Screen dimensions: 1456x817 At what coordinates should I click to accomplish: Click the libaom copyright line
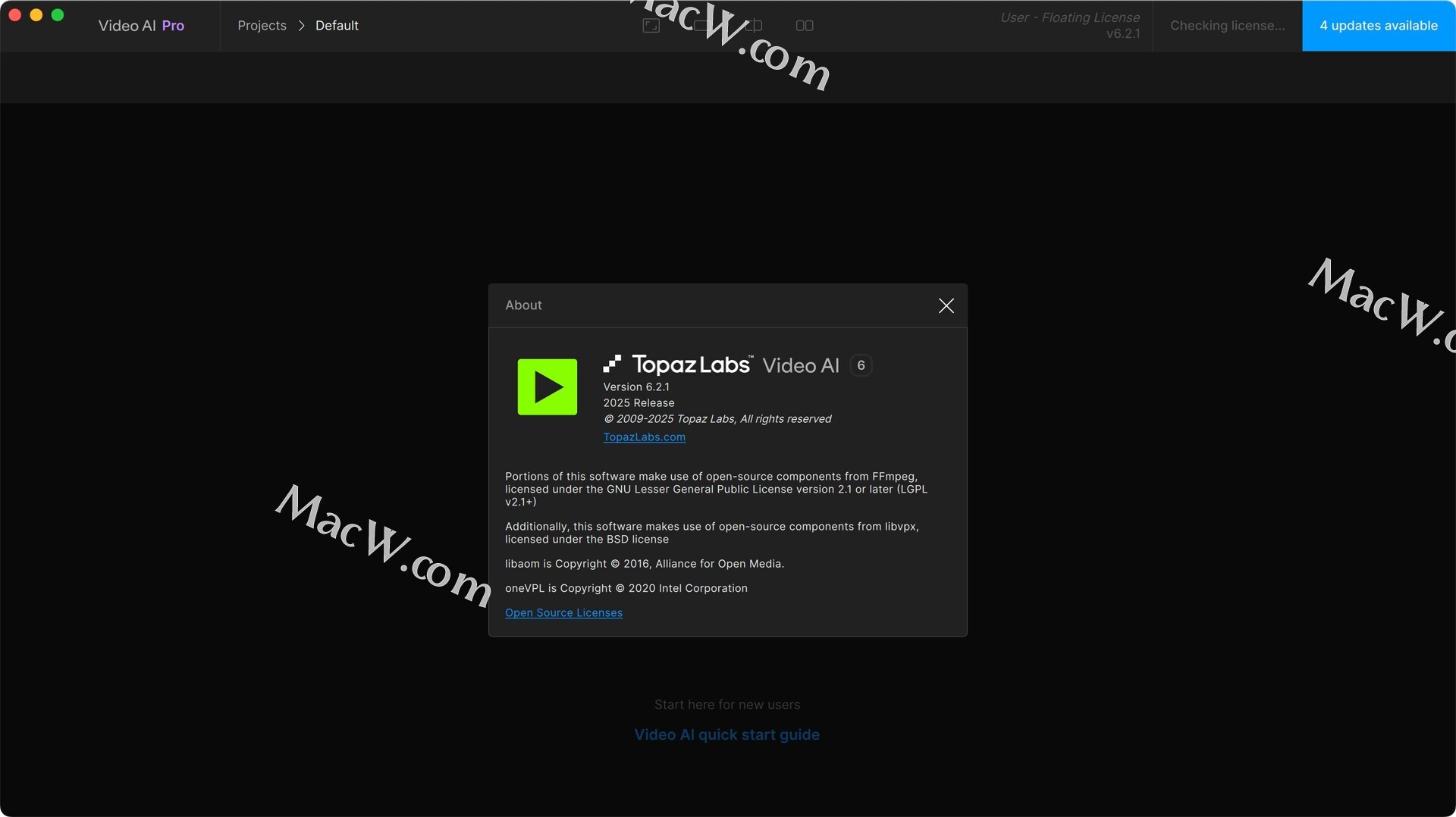click(x=645, y=564)
